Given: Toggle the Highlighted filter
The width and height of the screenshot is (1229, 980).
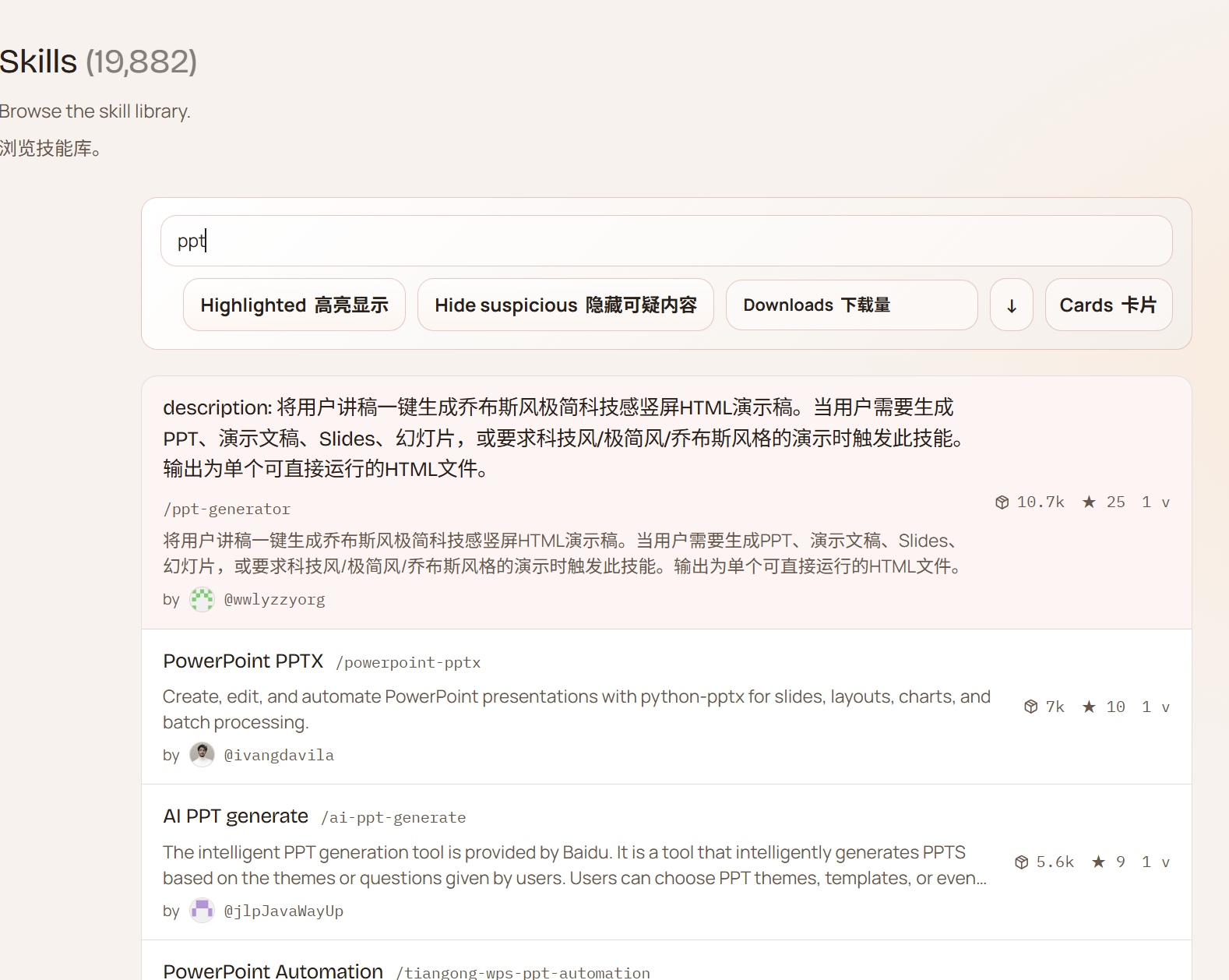Looking at the screenshot, I should (x=294, y=305).
